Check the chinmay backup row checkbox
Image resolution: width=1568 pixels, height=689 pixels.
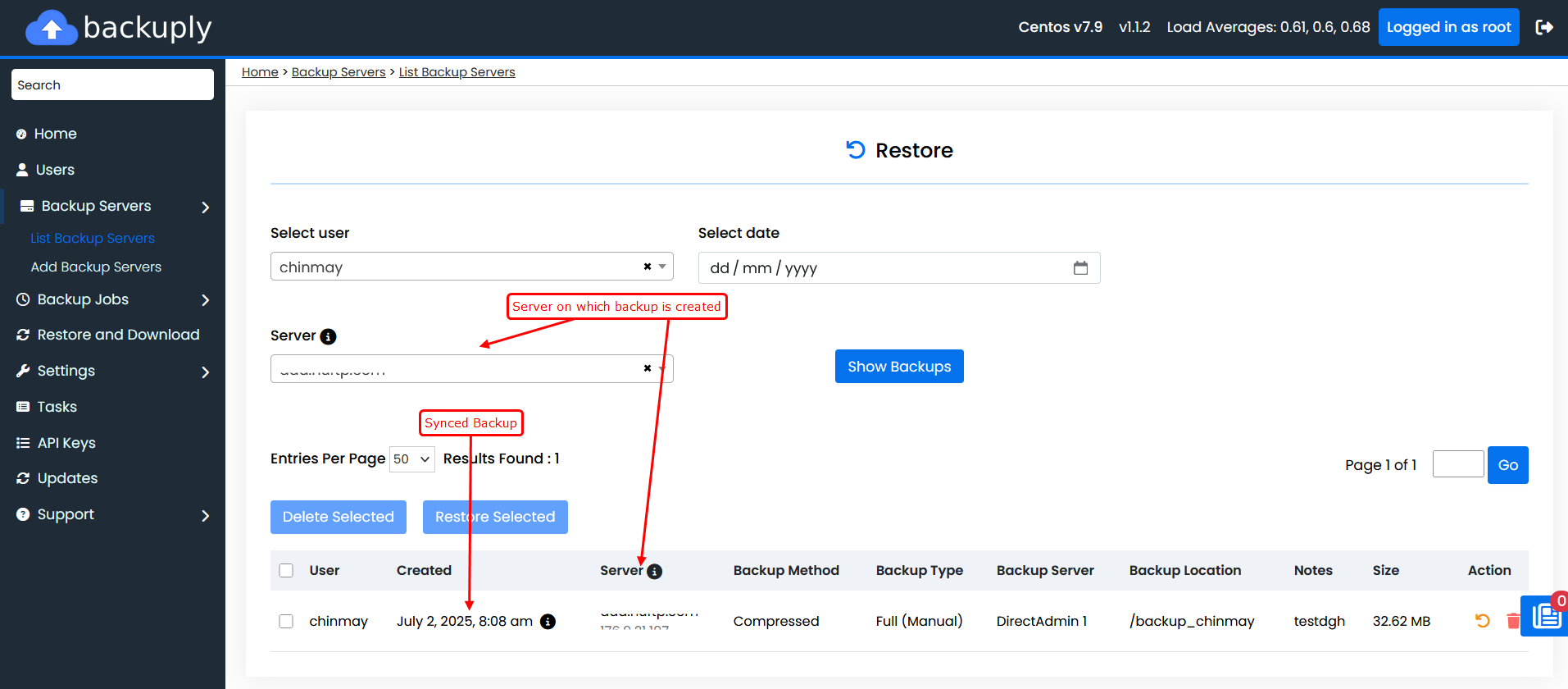click(286, 621)
